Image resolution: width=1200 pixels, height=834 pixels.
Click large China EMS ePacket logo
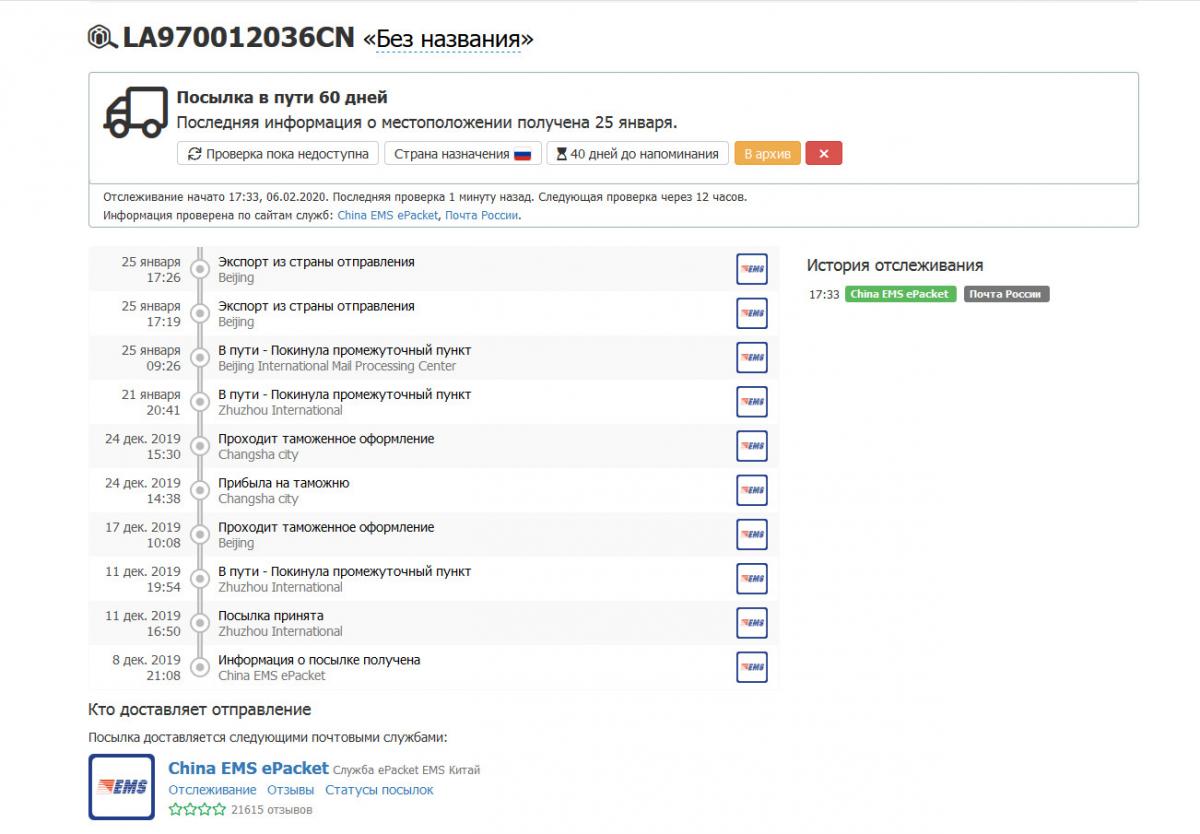click(122, 787)
